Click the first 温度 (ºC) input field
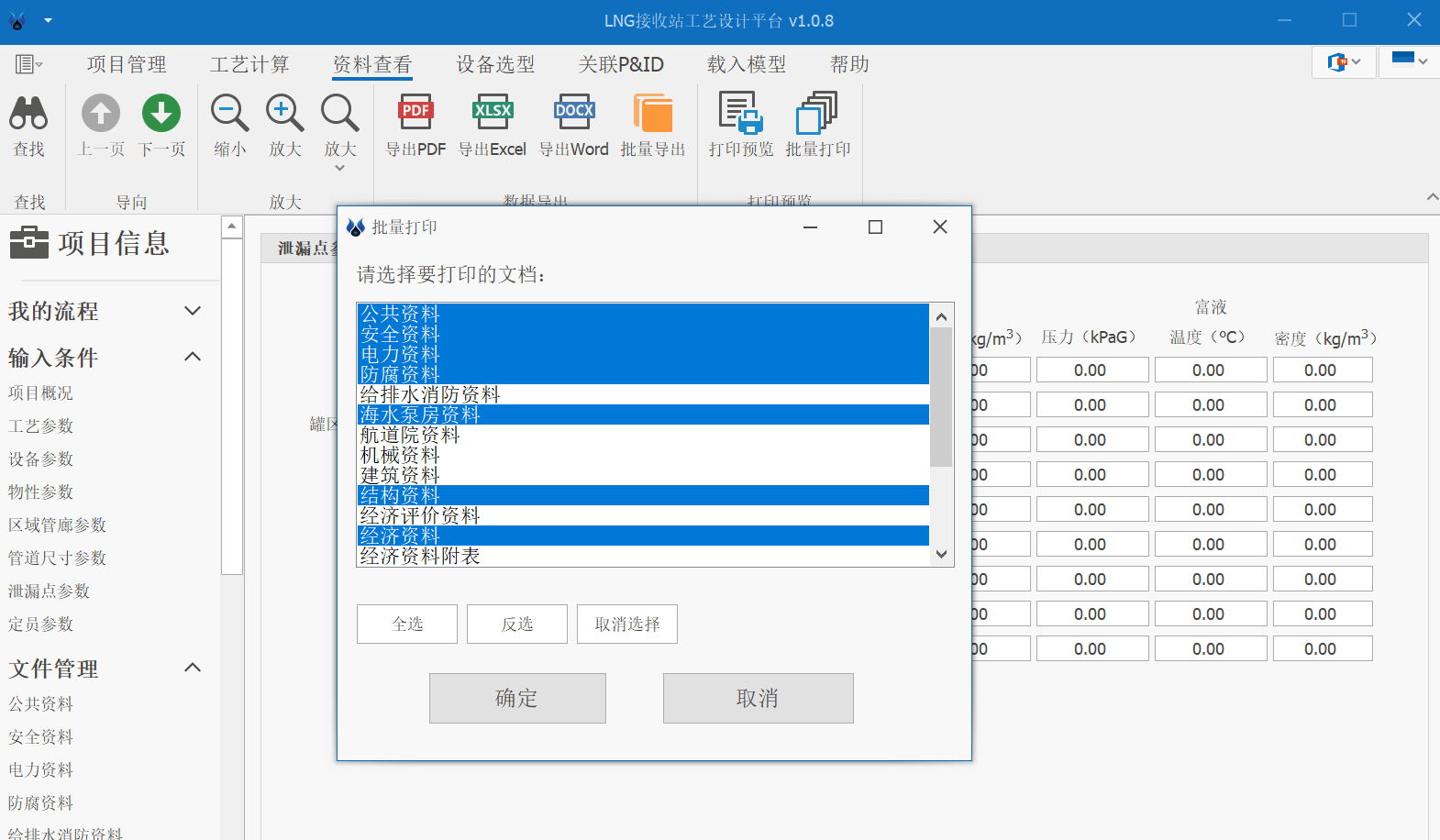 click(1211, 370)
